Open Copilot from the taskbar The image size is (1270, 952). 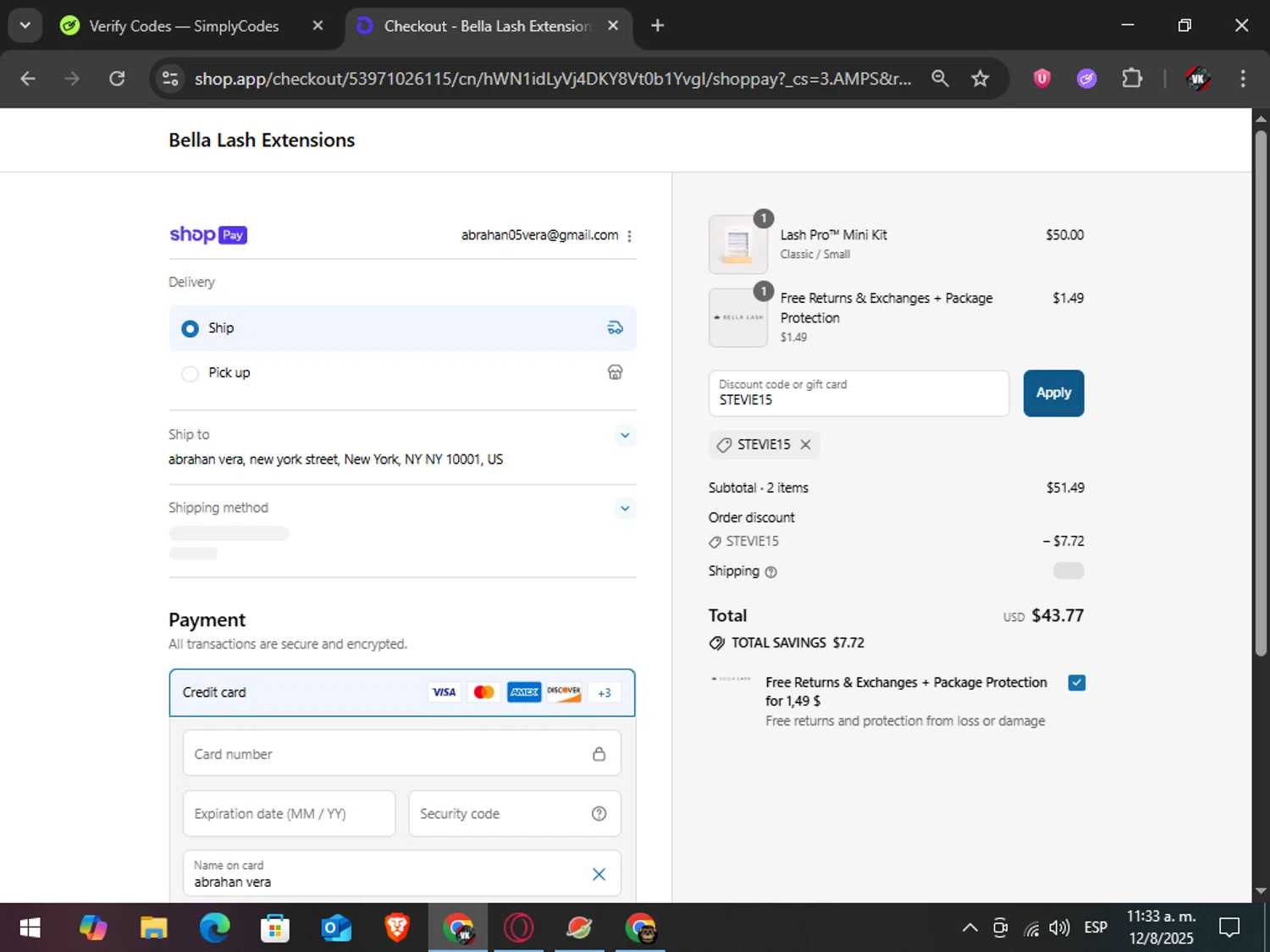point(93,928)
